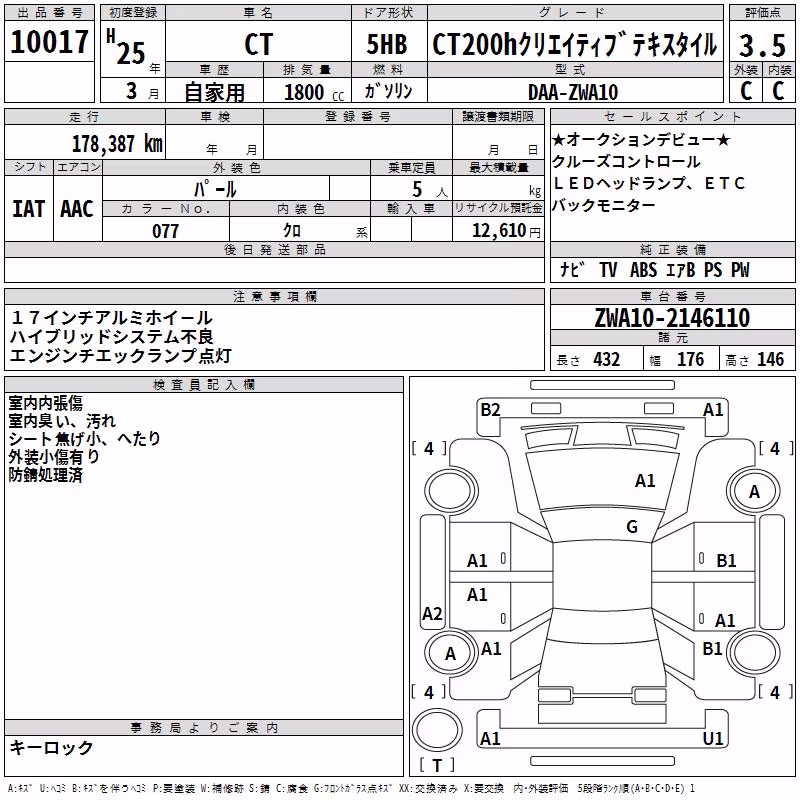
Task: Click the inspector note "室内内張傷"
Action: [45, 403]
